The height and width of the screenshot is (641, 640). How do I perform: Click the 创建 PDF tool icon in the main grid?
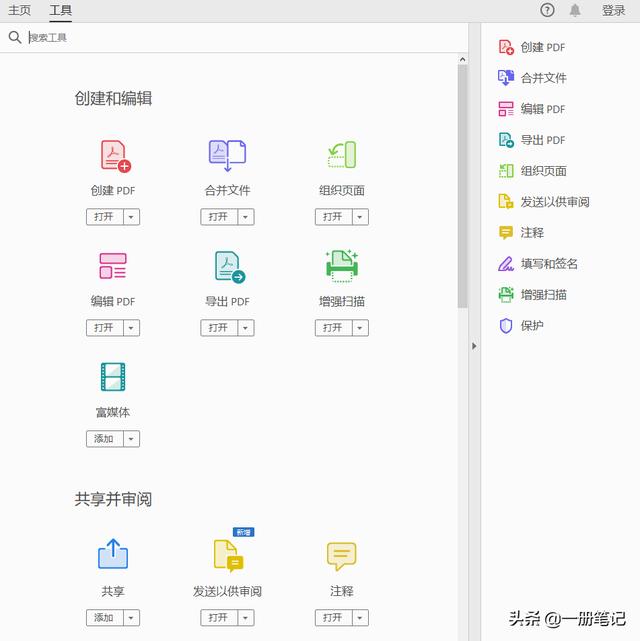115,156
